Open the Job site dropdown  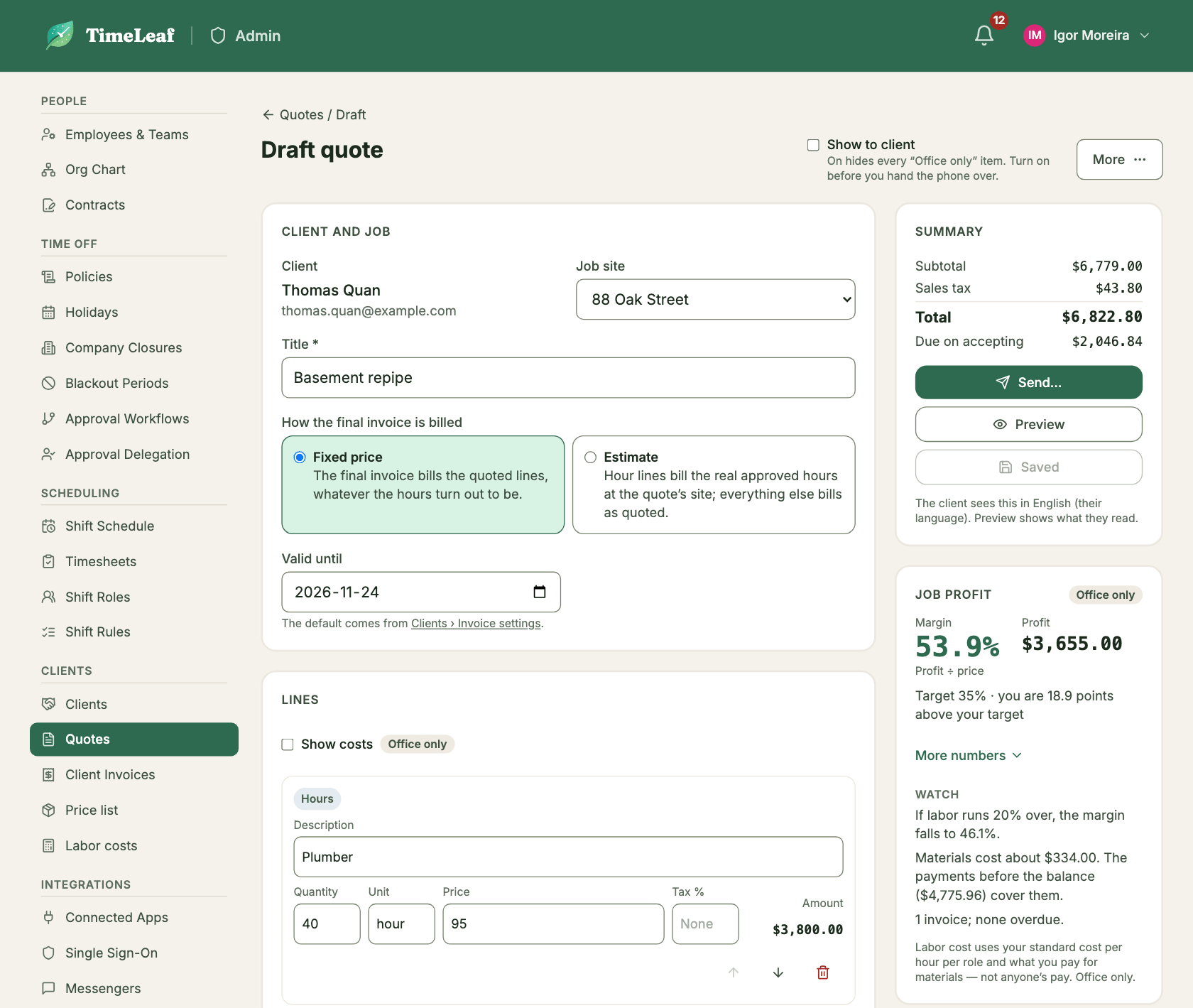[715, 300]
